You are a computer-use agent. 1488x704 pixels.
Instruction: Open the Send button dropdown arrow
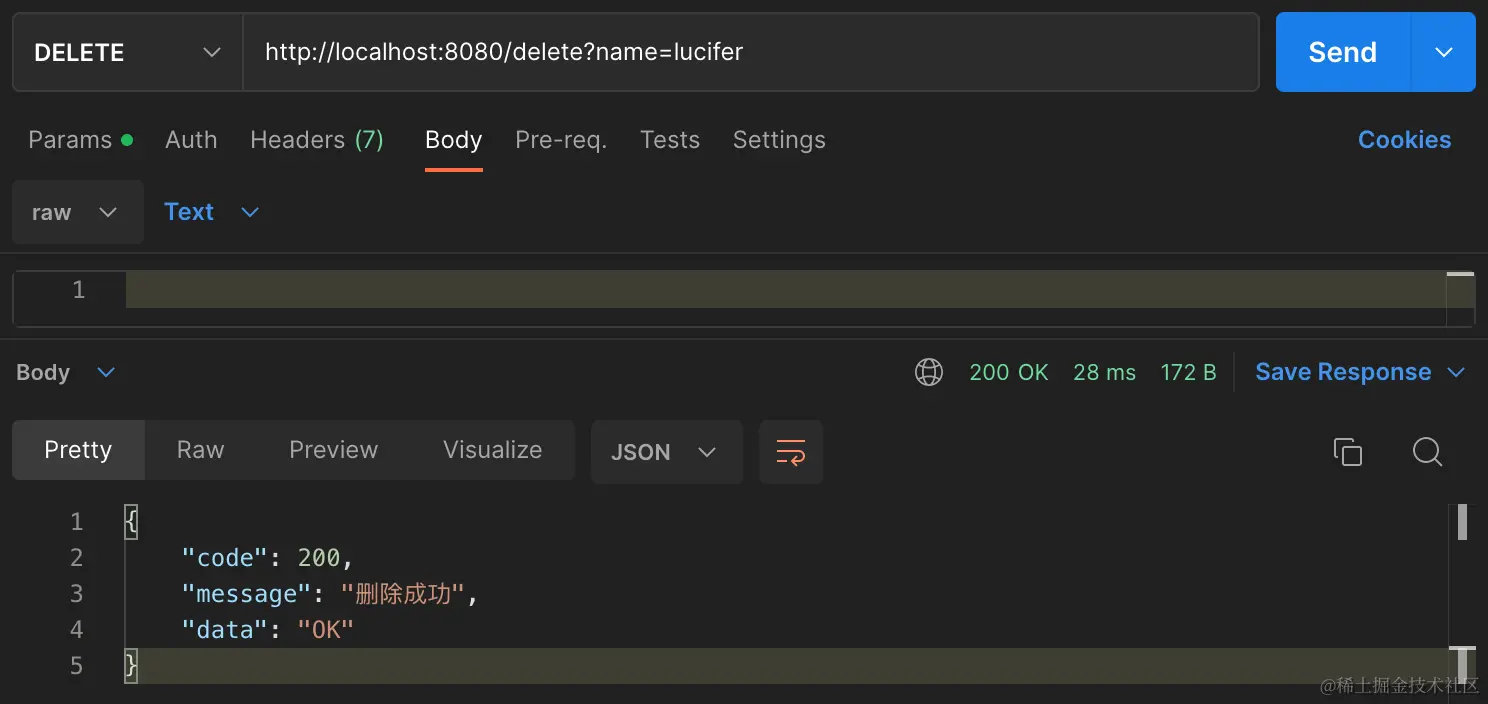[1443, 52]
